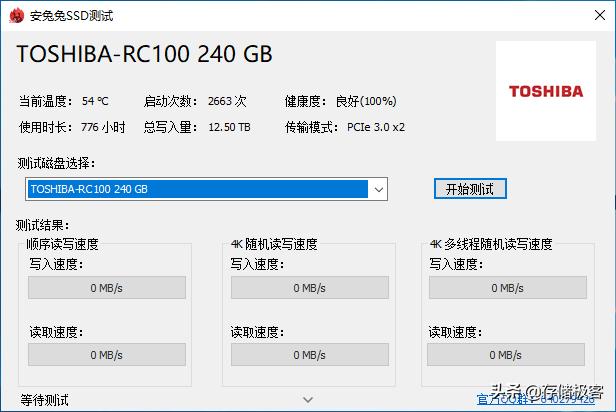Viewport: 616px width, 412px height.
Task: Click the TOSHIBA brand logo image
Action: click(546, 91)
